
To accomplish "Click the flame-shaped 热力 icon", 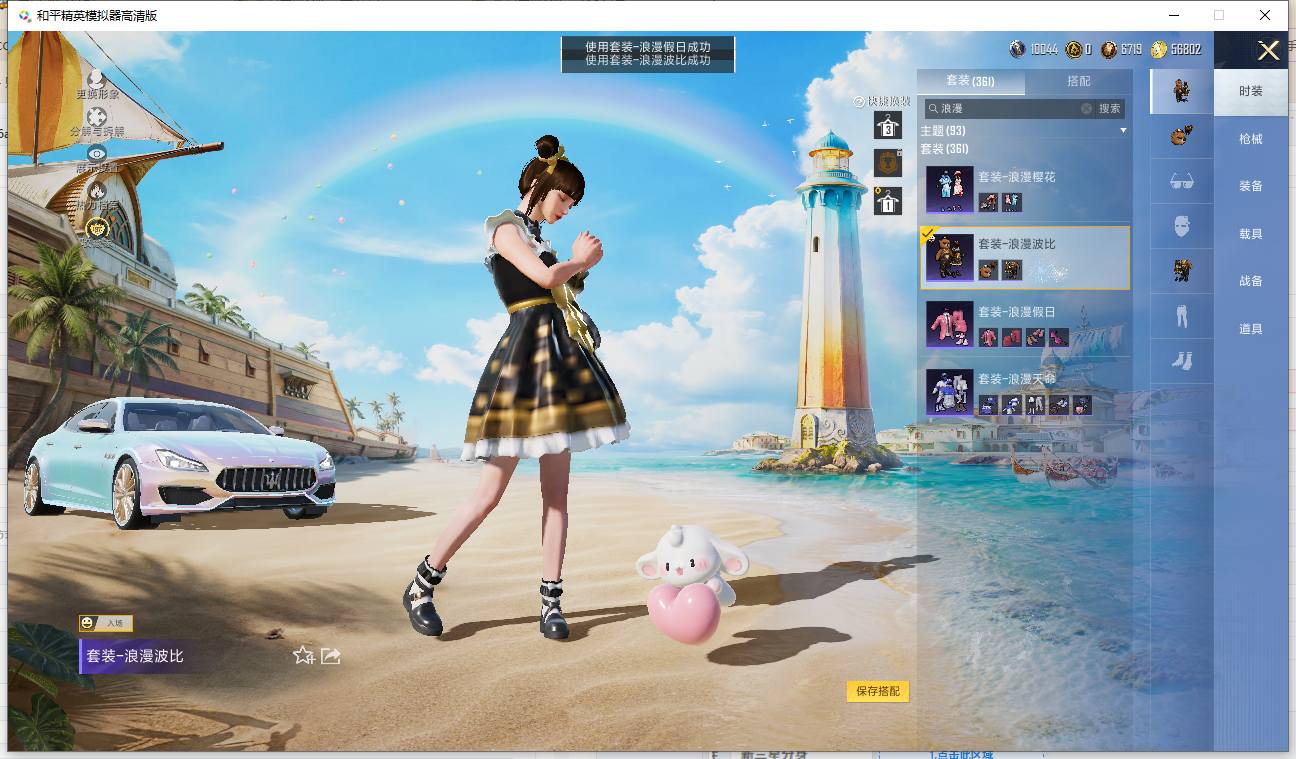I will pos(97,190).
